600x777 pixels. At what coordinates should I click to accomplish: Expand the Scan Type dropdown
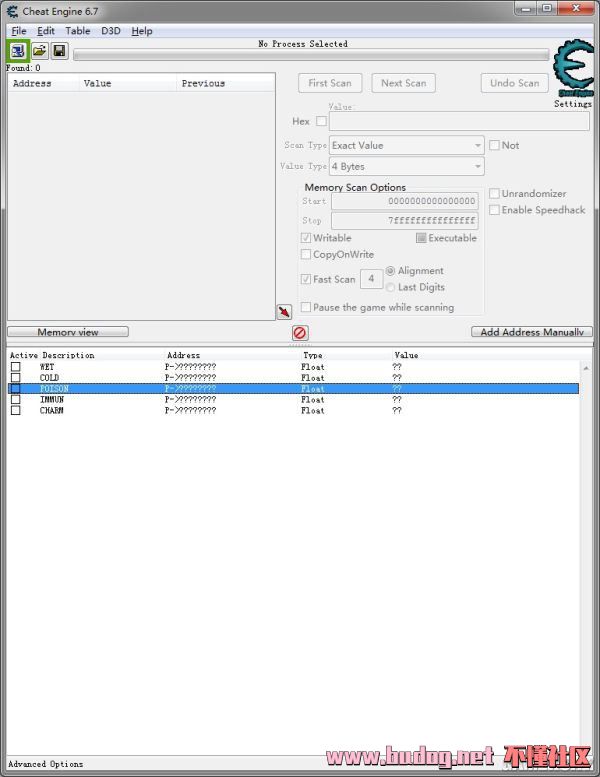pos(407,145)
